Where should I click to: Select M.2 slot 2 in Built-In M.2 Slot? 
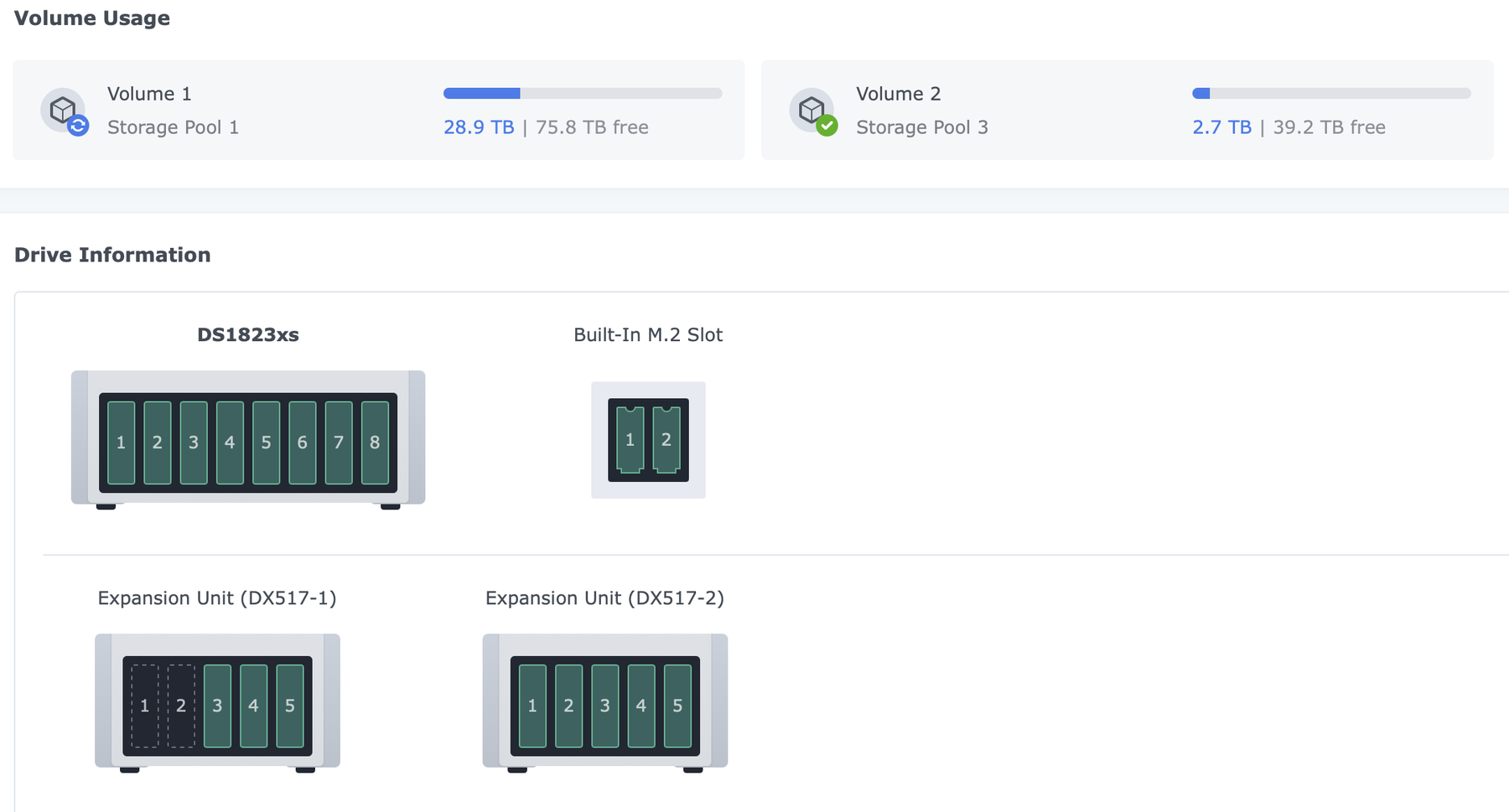666,440
